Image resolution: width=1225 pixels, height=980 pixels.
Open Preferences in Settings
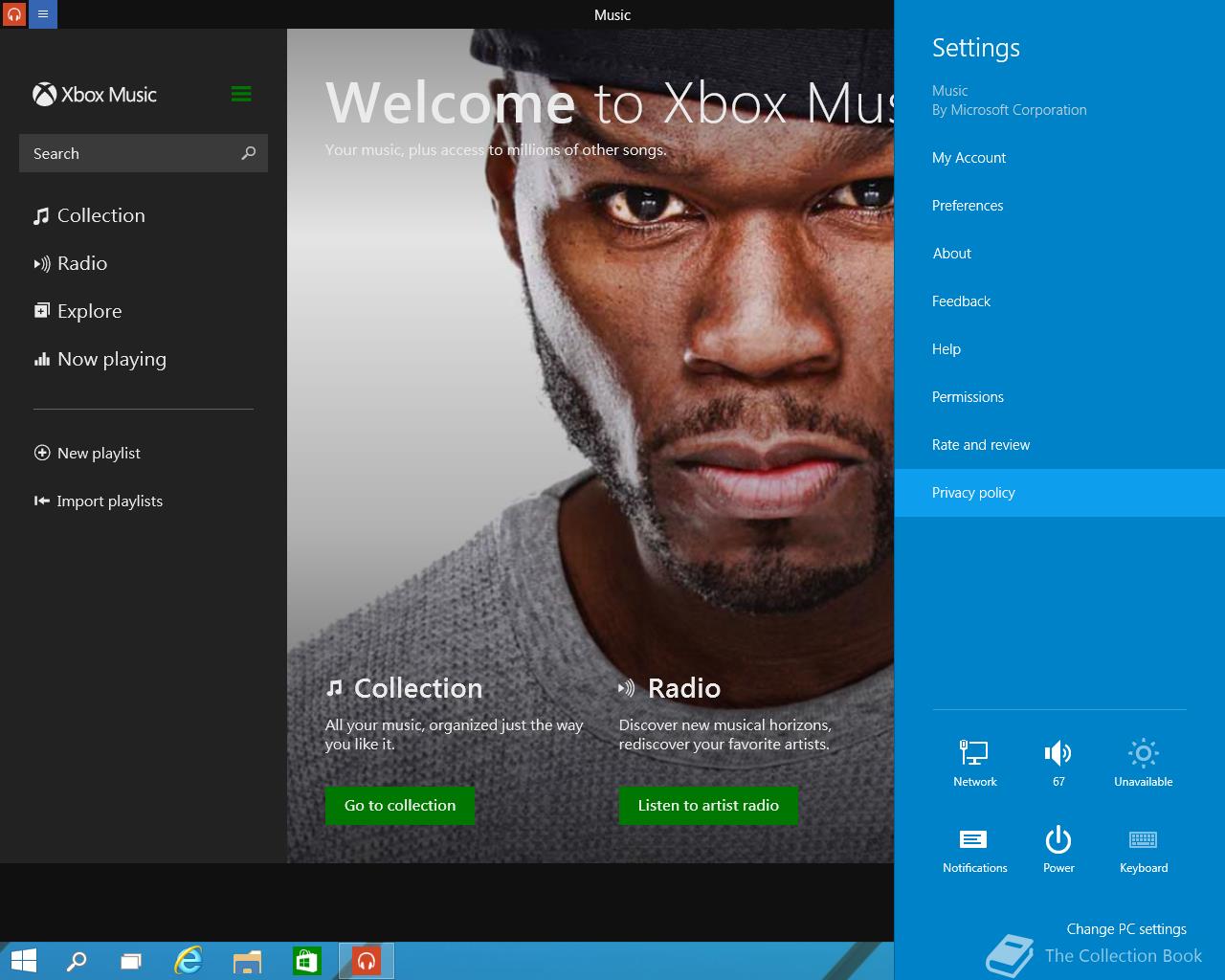point(1059,206)
